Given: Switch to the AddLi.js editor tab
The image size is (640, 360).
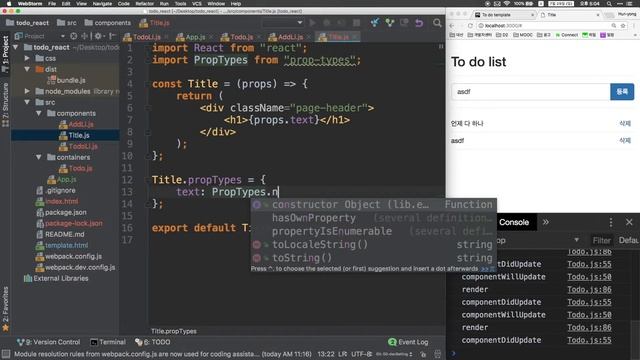Looking at the screenshot, I should click(289, 37).
